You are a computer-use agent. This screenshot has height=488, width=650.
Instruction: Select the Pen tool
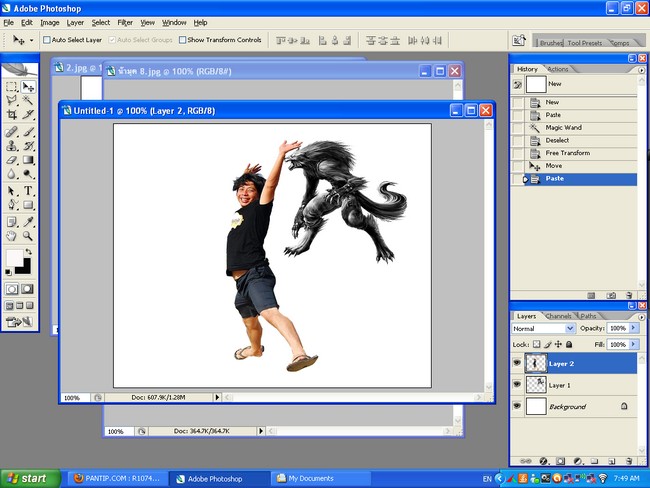click(x=12, y=204)
